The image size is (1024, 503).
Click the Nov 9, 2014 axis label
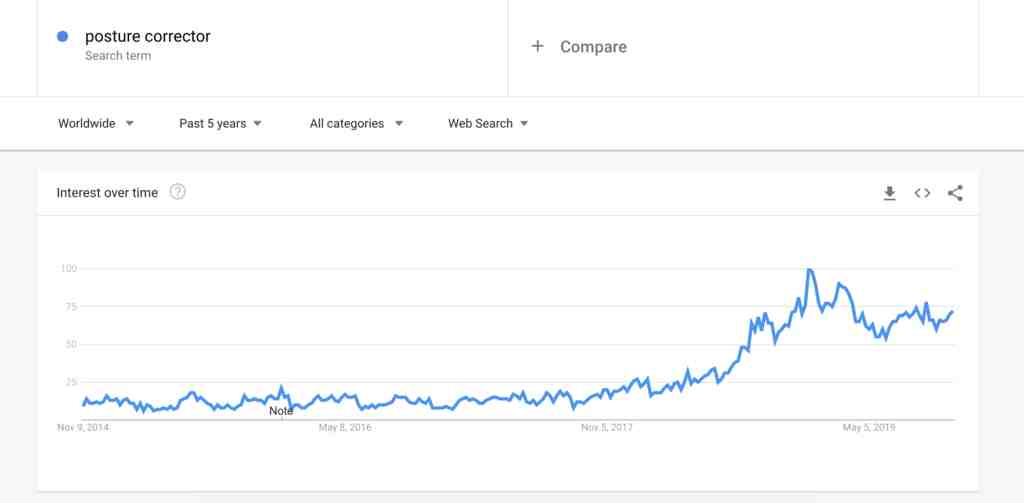[x=83, y=428]
